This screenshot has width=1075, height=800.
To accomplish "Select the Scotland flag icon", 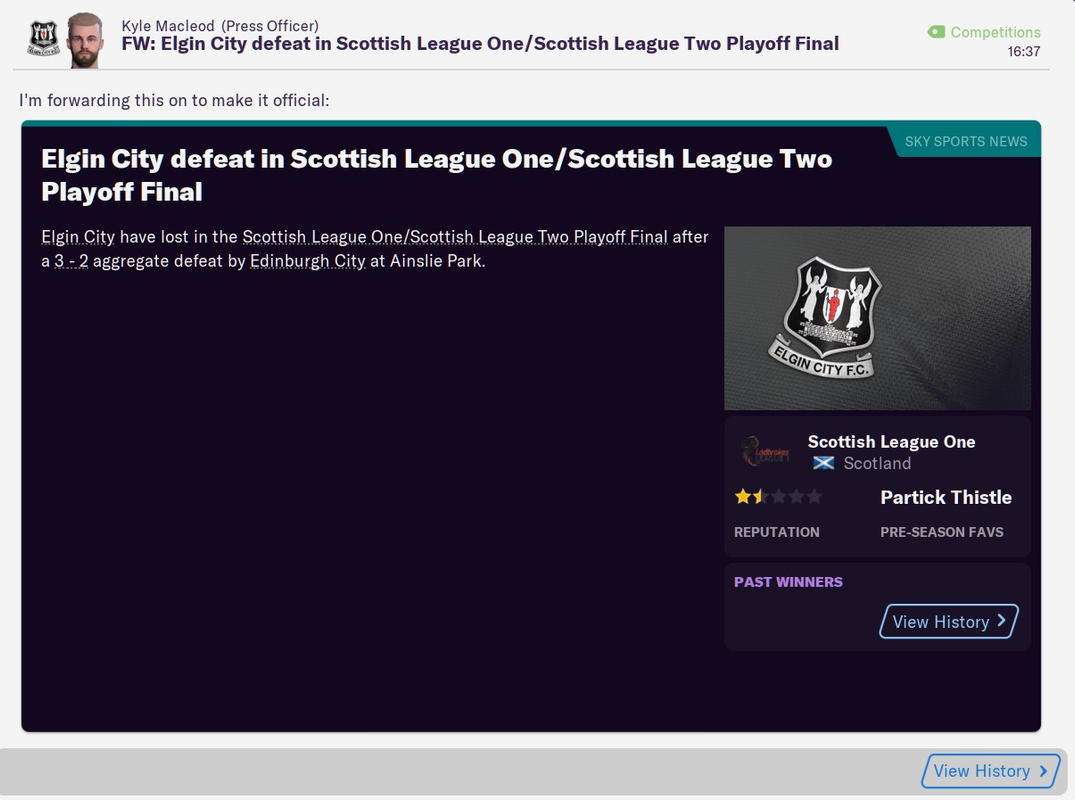I will 823,463.
